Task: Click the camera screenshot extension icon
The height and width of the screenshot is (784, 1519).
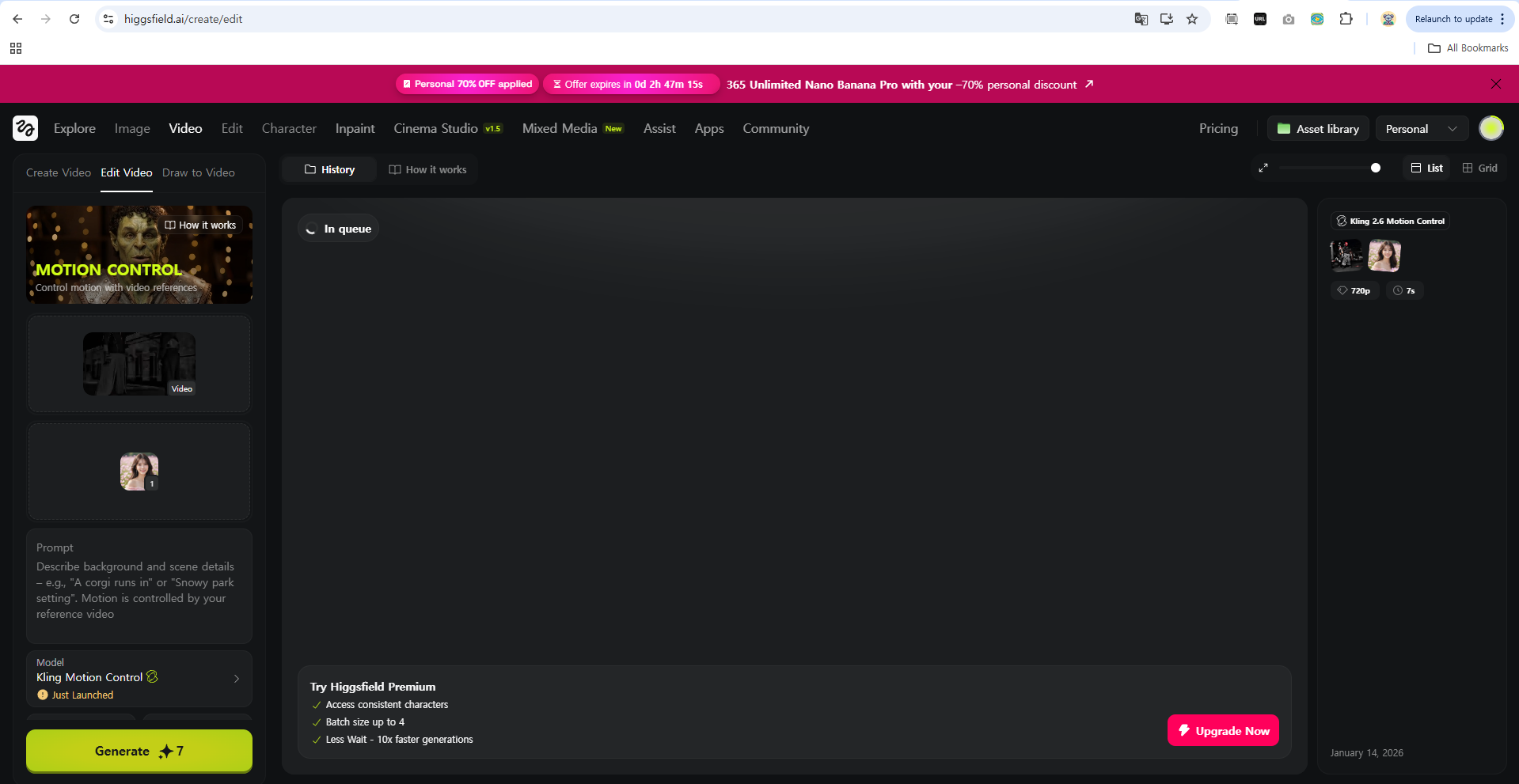Action: [1289, 19]
